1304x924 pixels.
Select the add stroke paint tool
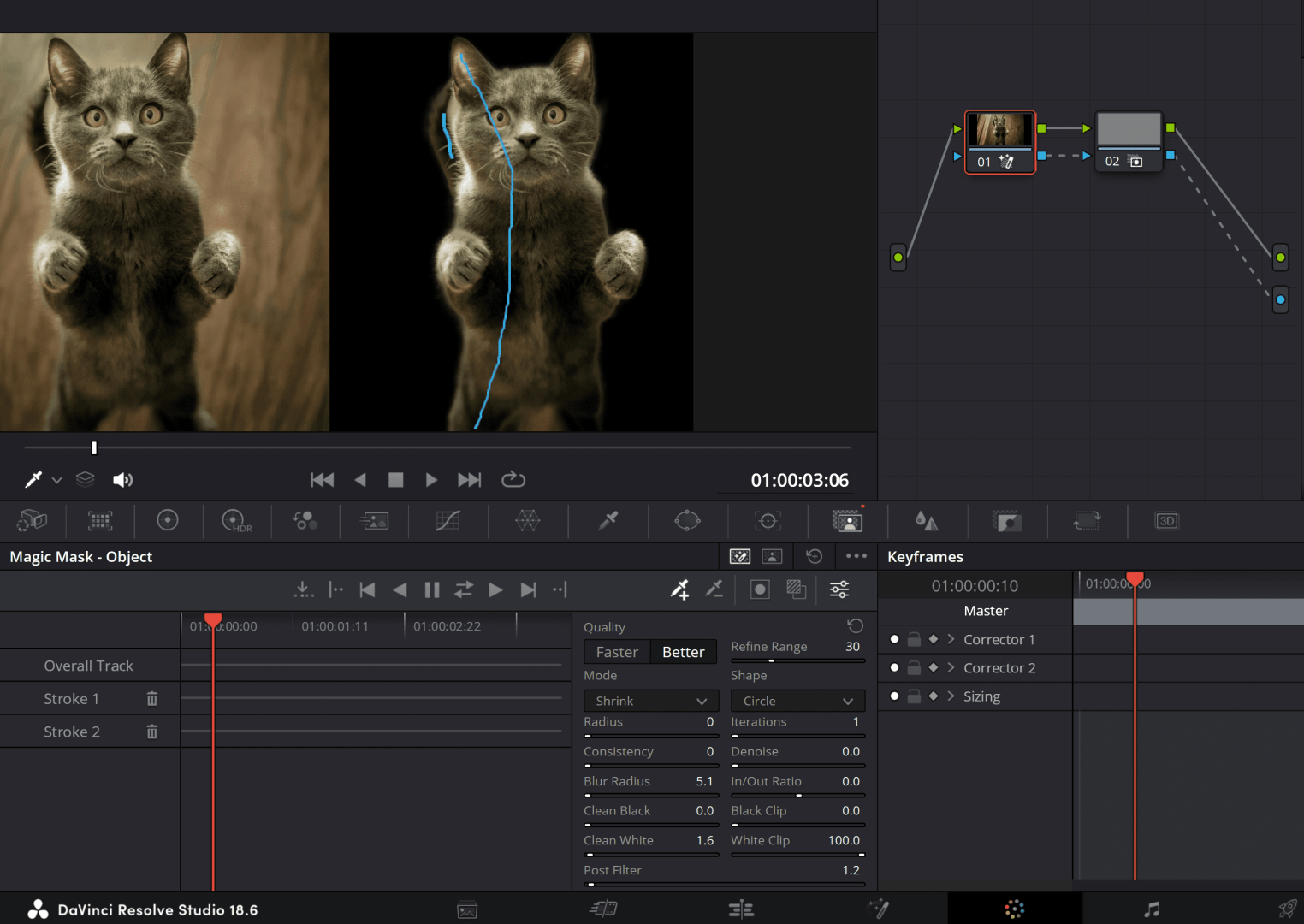(x=679, y=589)
